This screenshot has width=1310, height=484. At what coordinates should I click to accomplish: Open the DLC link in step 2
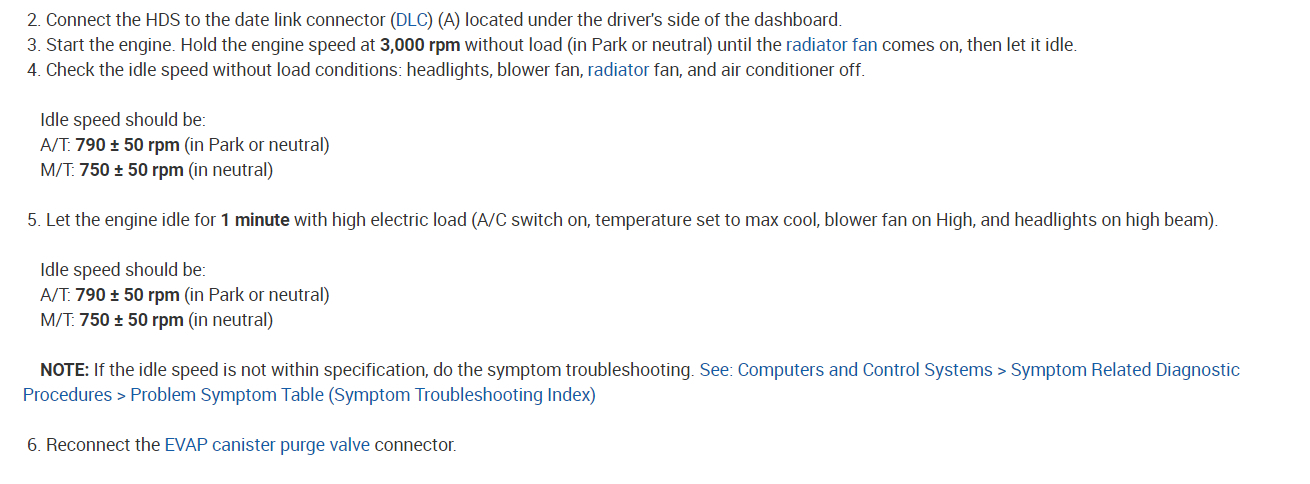click(413, 20)
